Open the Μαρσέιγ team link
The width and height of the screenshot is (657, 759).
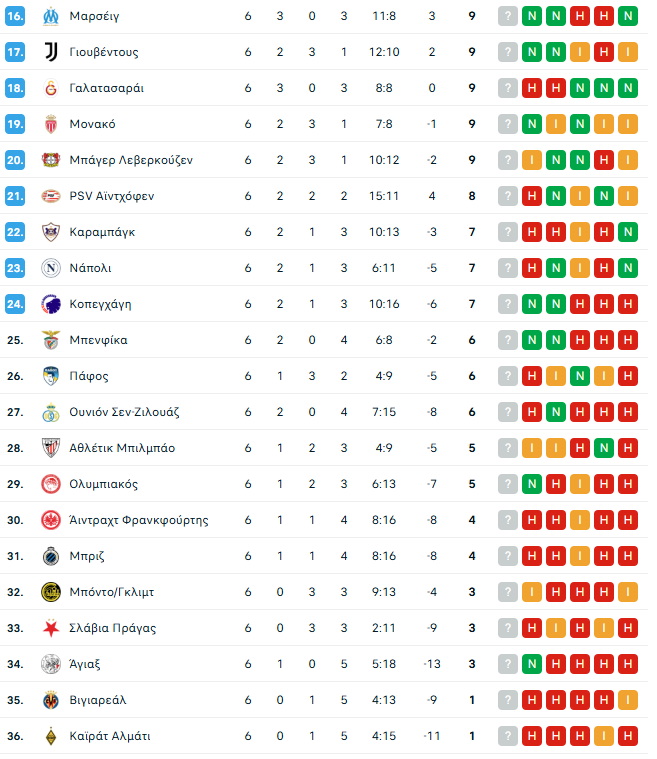pos(94,16)
